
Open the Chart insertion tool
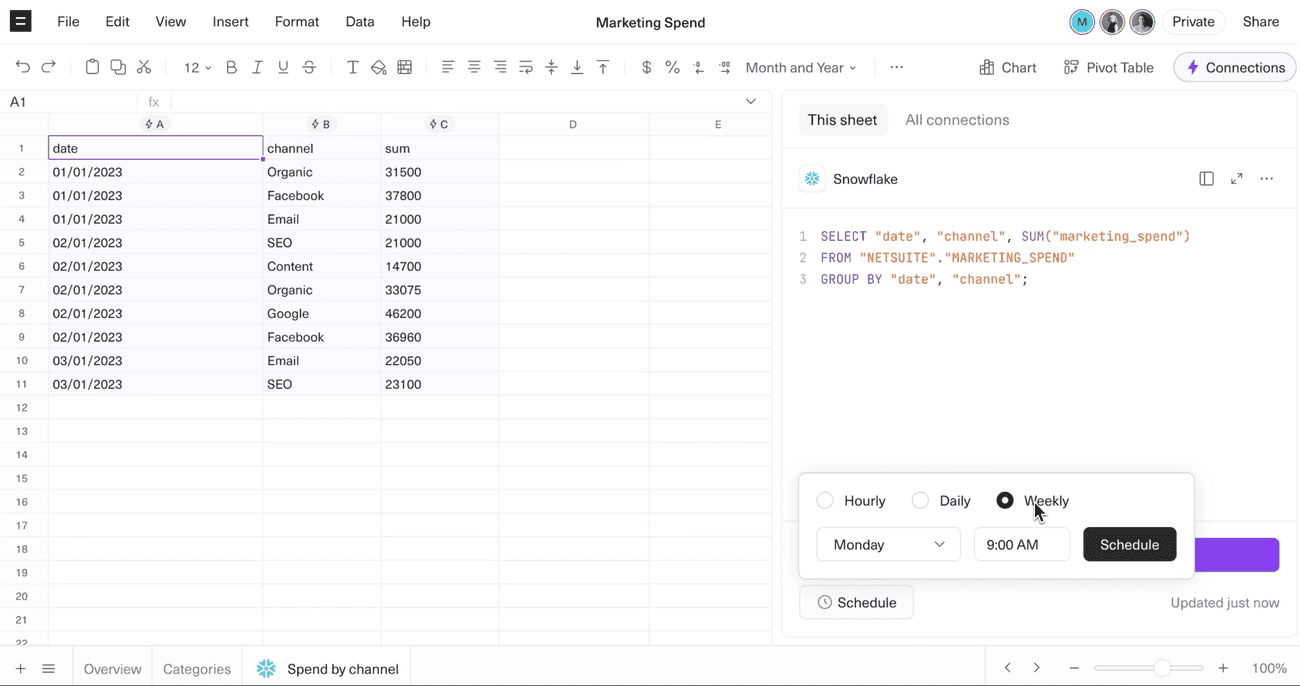(x=1007, y=67)
